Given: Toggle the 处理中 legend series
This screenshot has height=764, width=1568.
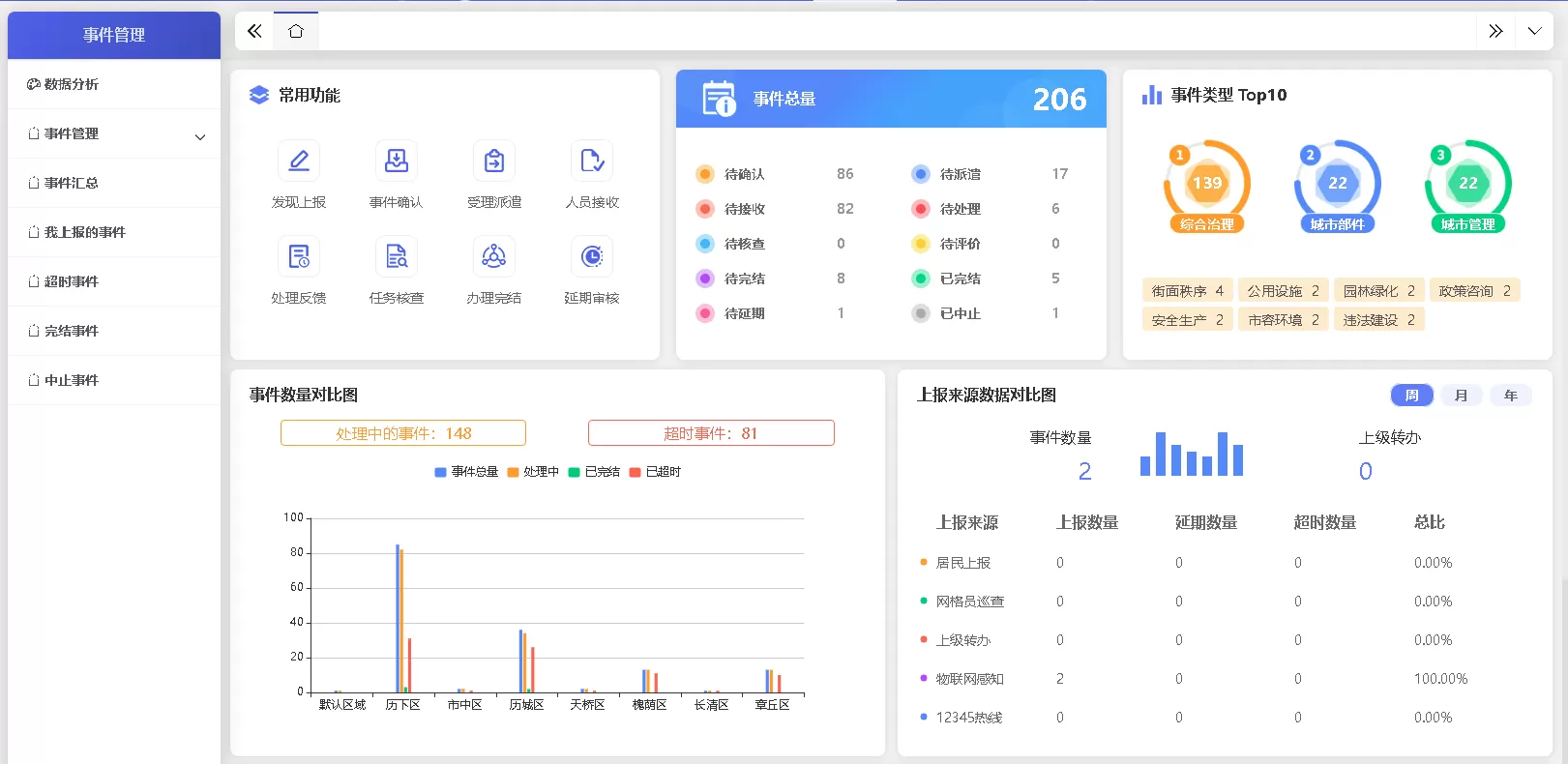Looking at the screenshot, I should coord(533,472).
